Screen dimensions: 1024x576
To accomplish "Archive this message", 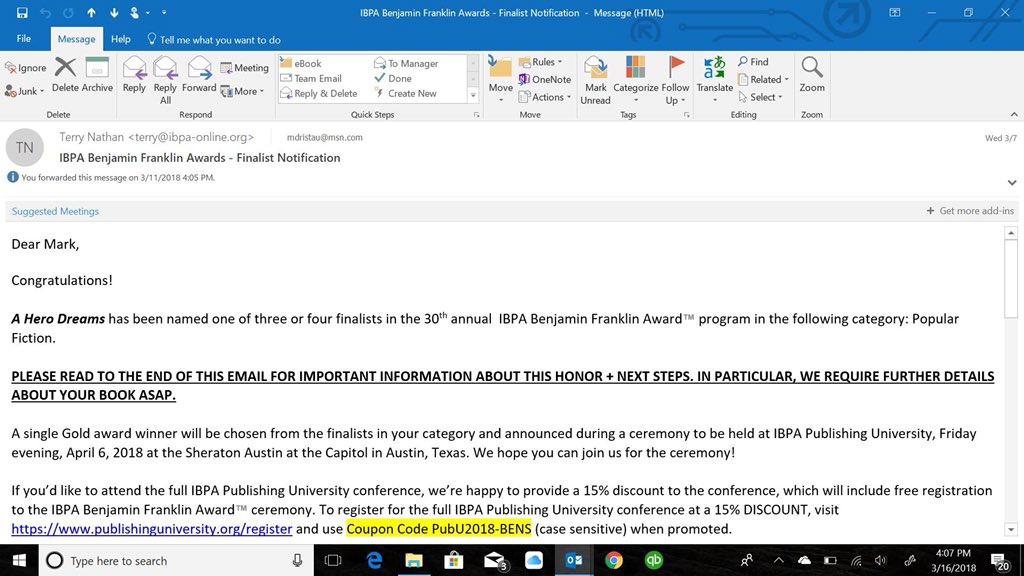I will [x=97, y=75].
